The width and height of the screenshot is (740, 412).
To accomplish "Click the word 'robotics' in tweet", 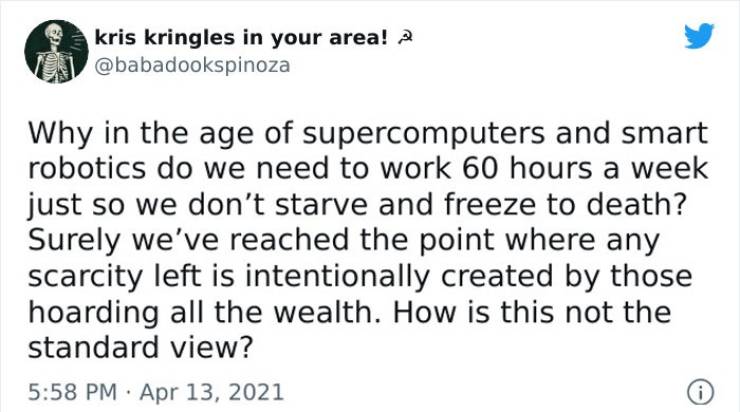I will tap(87, 168).
